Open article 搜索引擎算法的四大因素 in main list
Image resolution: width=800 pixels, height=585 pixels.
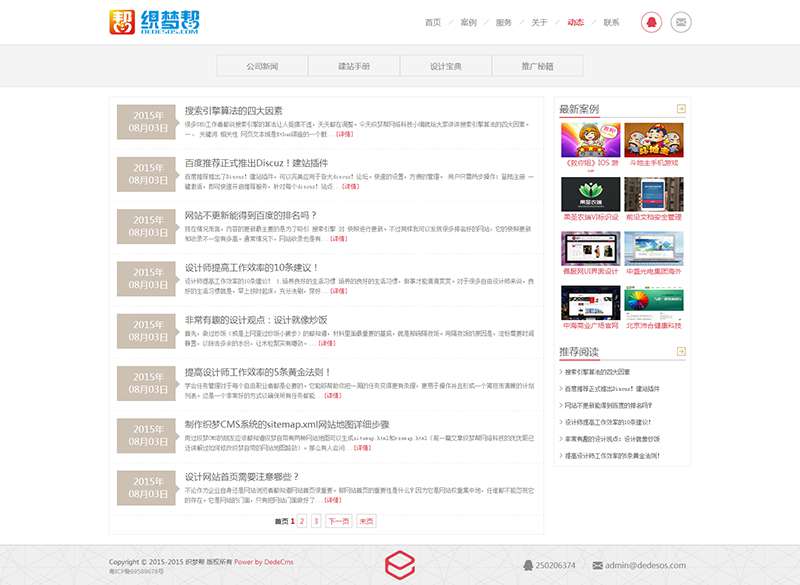pyautogui.click(x=234, y=111)
